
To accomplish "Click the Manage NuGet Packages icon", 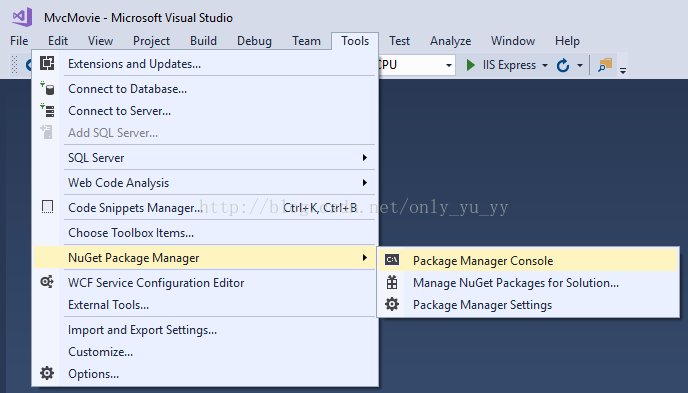I will 392,282.
